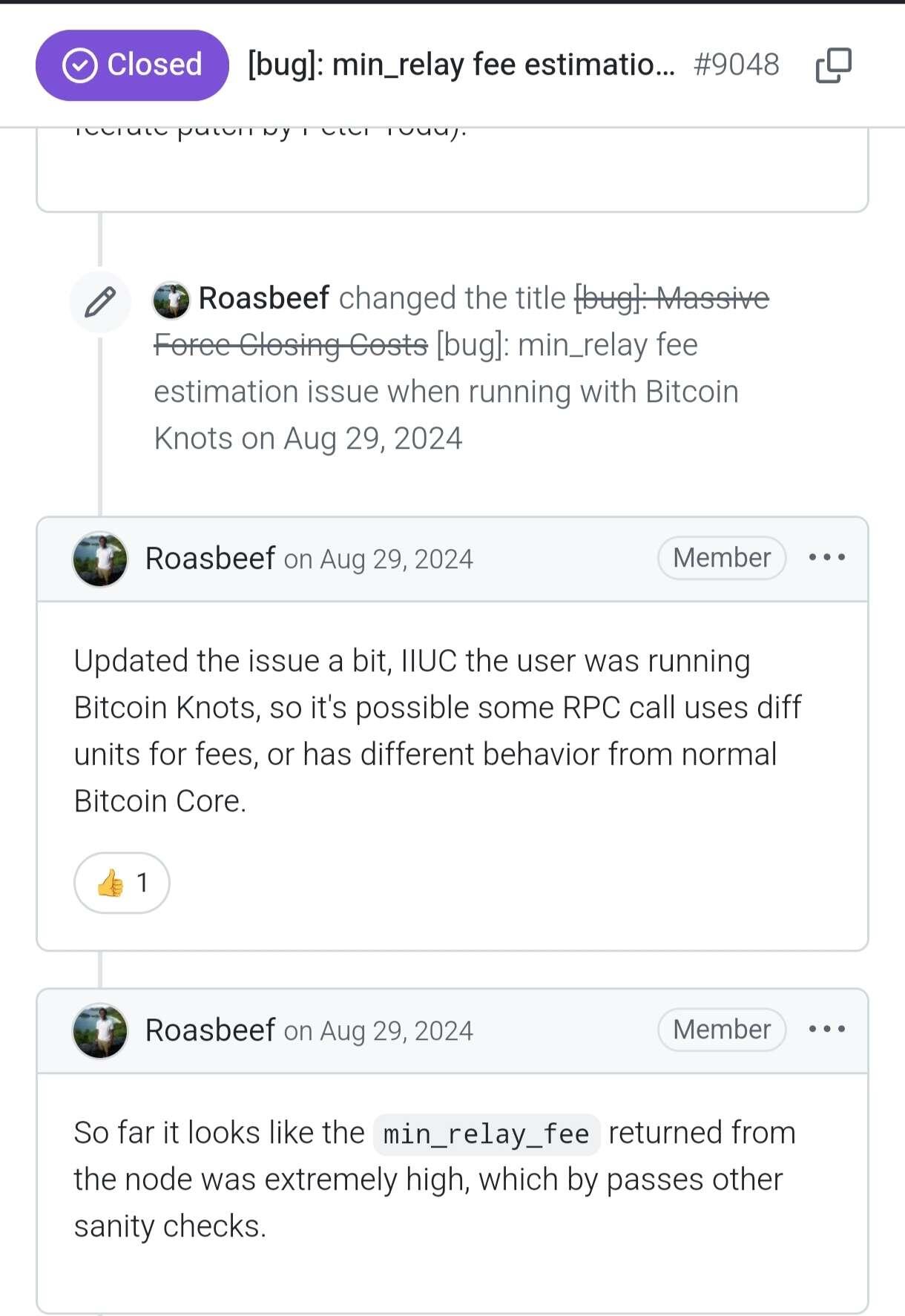Click the 'on Aug 29, 2024' timestamp of Bitcoin Knots comment

click(x=378, y=559)
